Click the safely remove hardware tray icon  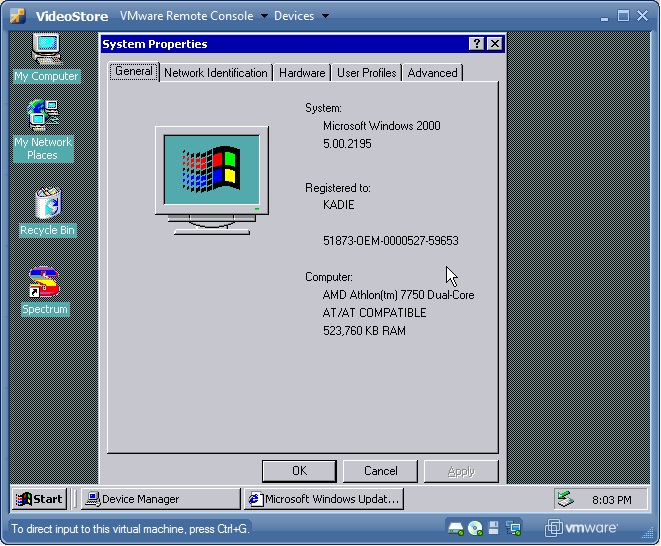point(565,499)
